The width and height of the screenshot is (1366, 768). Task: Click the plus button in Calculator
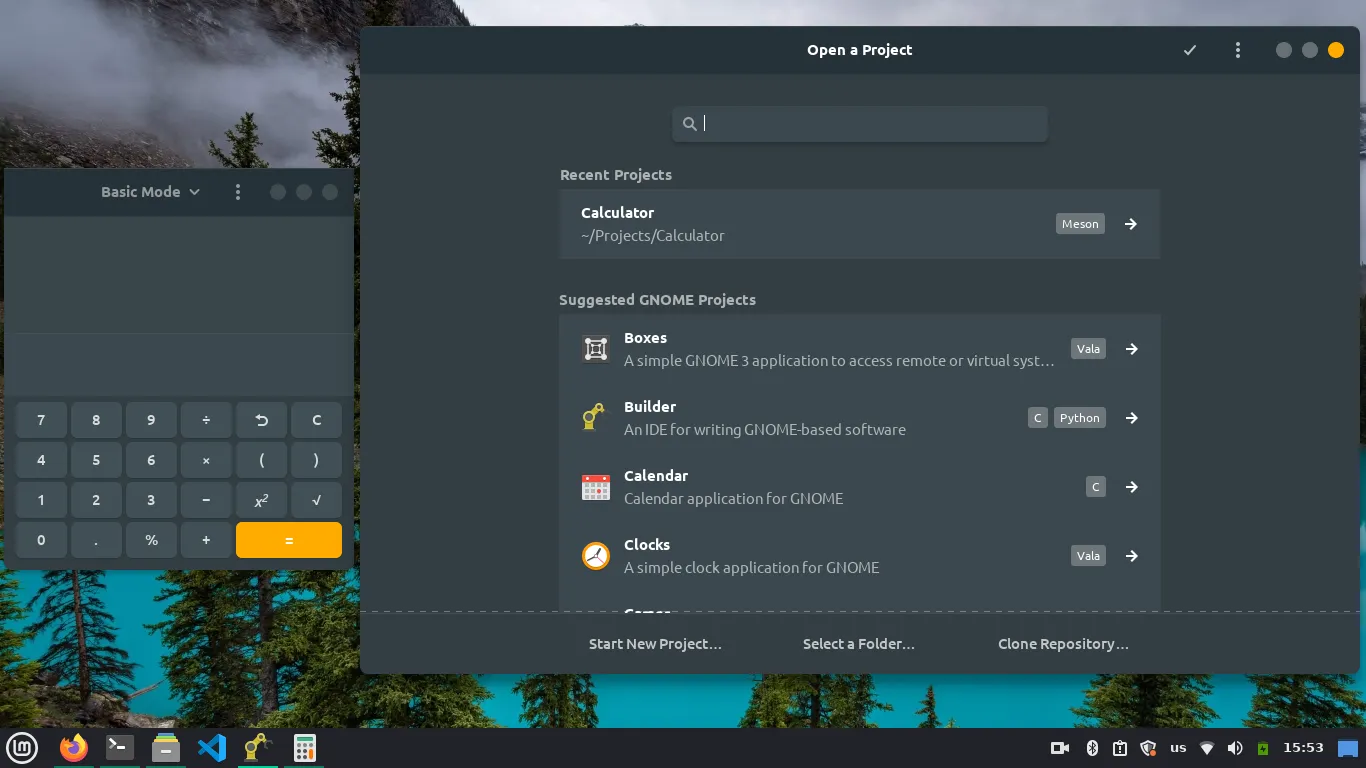point(207,540)
